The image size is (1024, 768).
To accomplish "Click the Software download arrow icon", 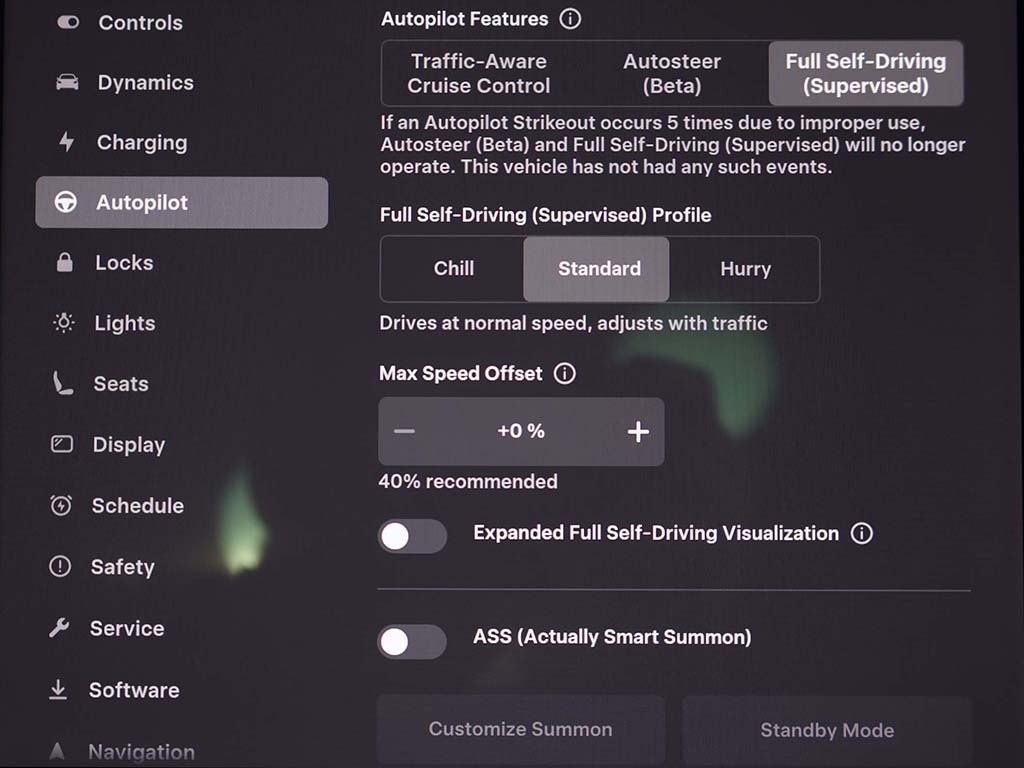I will (x=59, y=690).
